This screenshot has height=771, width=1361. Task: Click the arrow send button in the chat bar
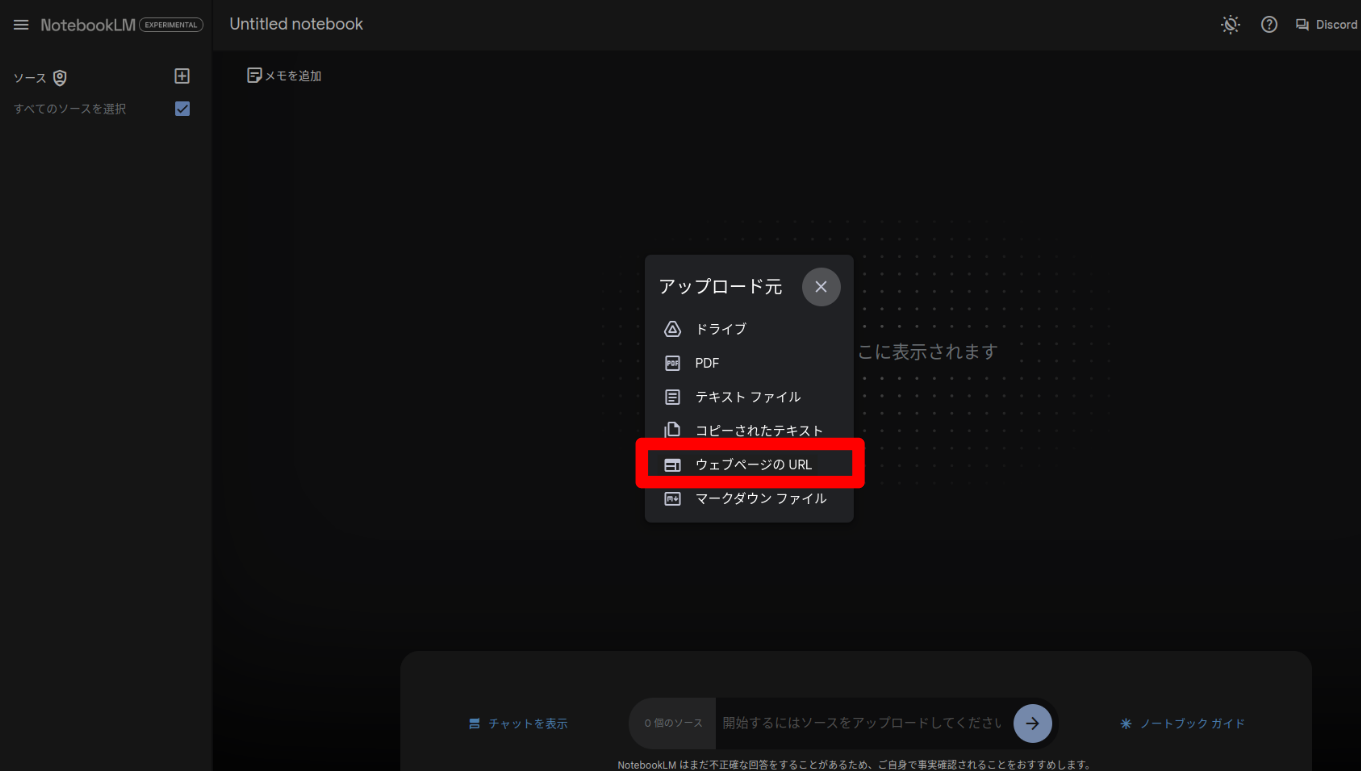tap(1032, 723)
